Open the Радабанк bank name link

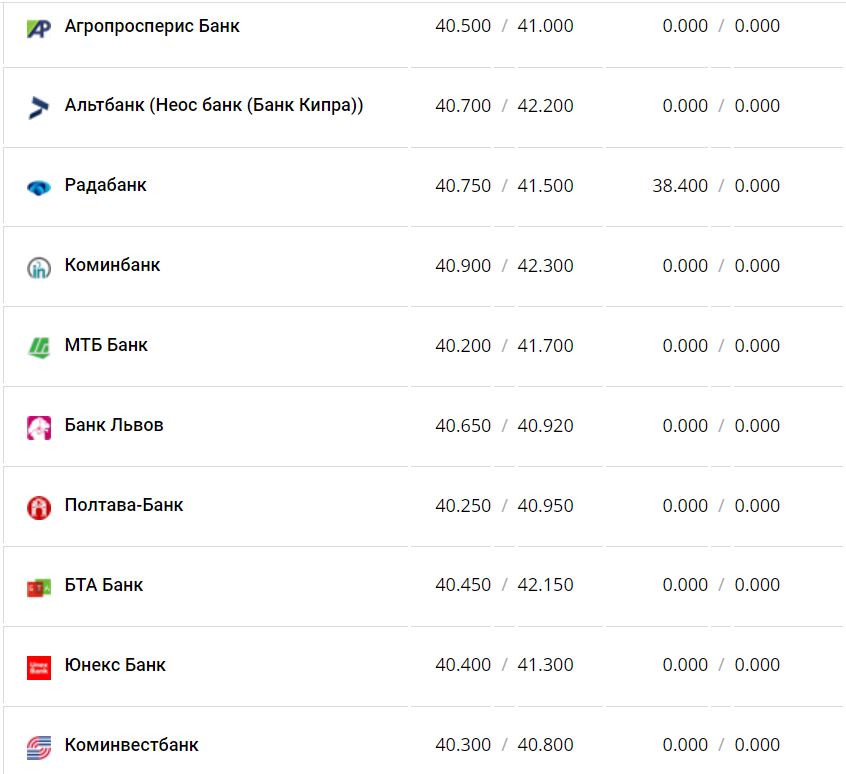pyautogui.click(x=105, y=185)
